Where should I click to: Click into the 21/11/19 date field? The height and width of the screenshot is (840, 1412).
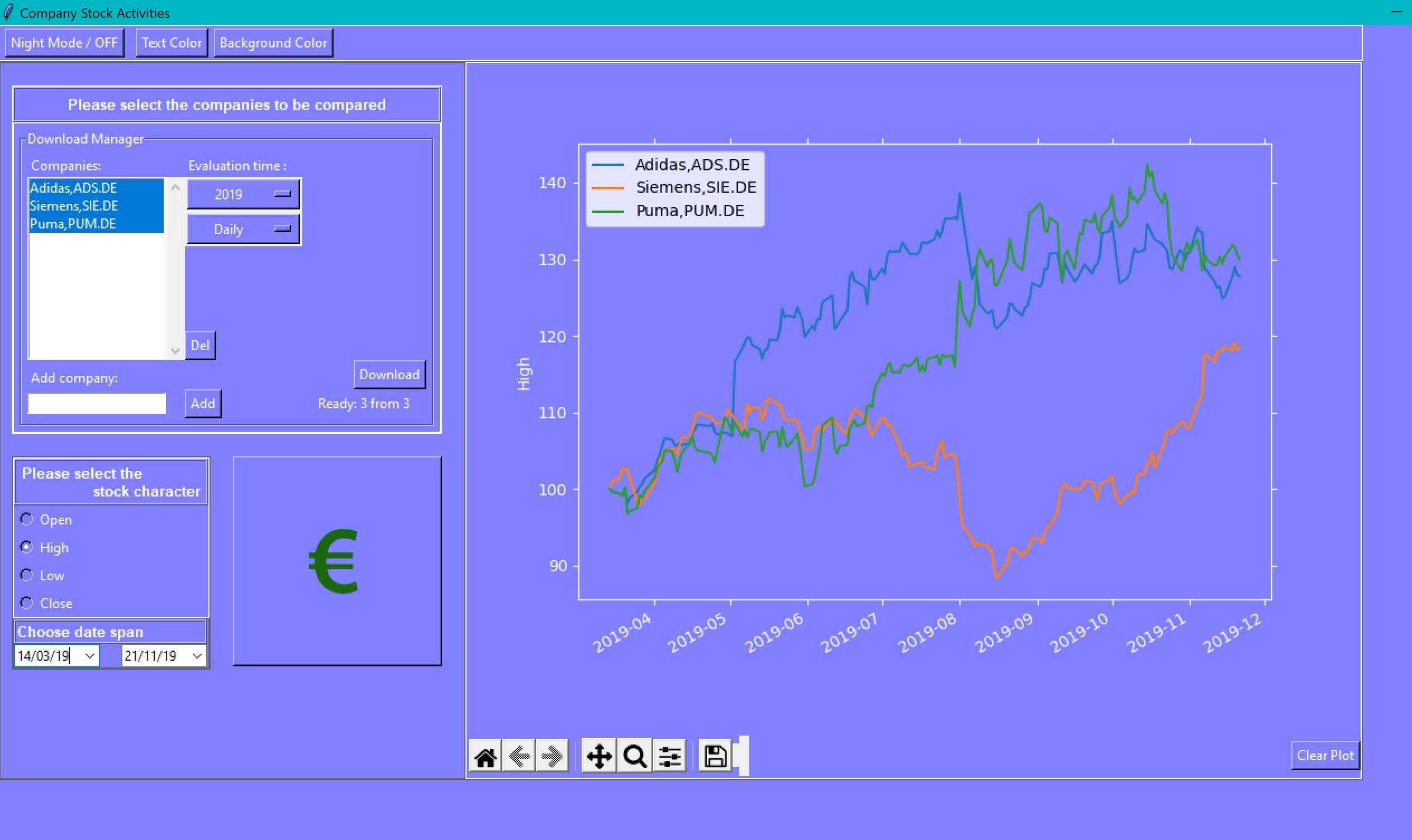point(155,656)
